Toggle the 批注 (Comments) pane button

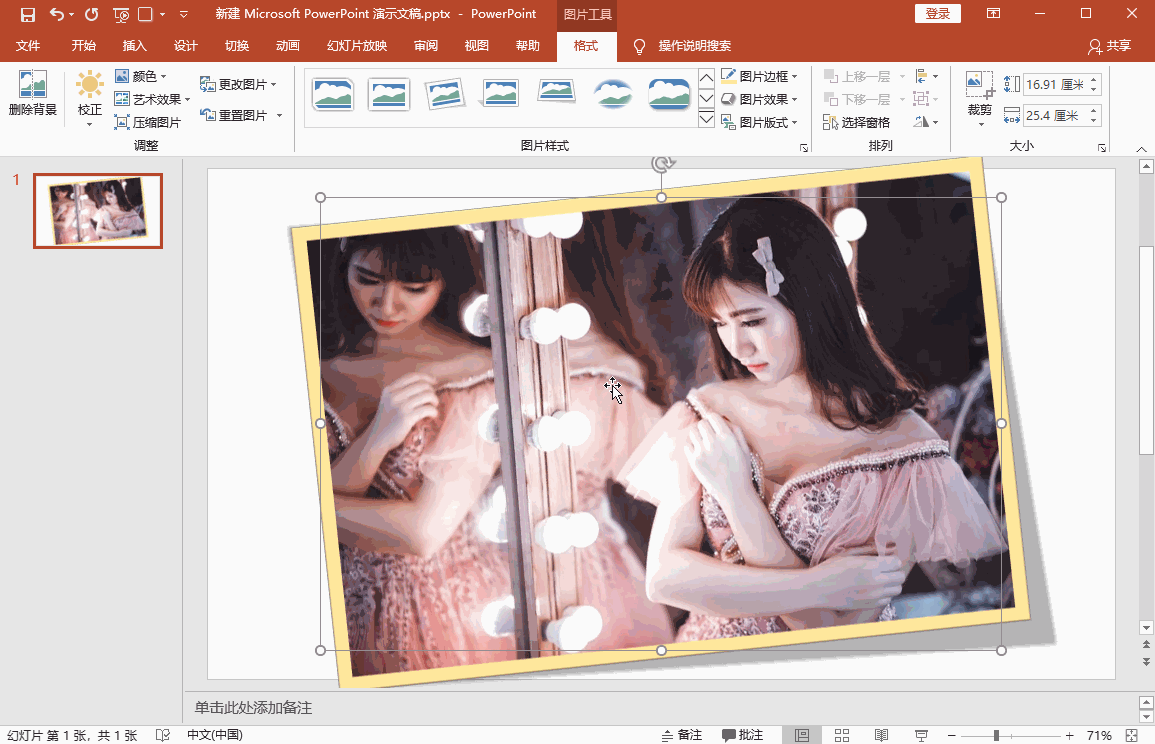(743, 735)
